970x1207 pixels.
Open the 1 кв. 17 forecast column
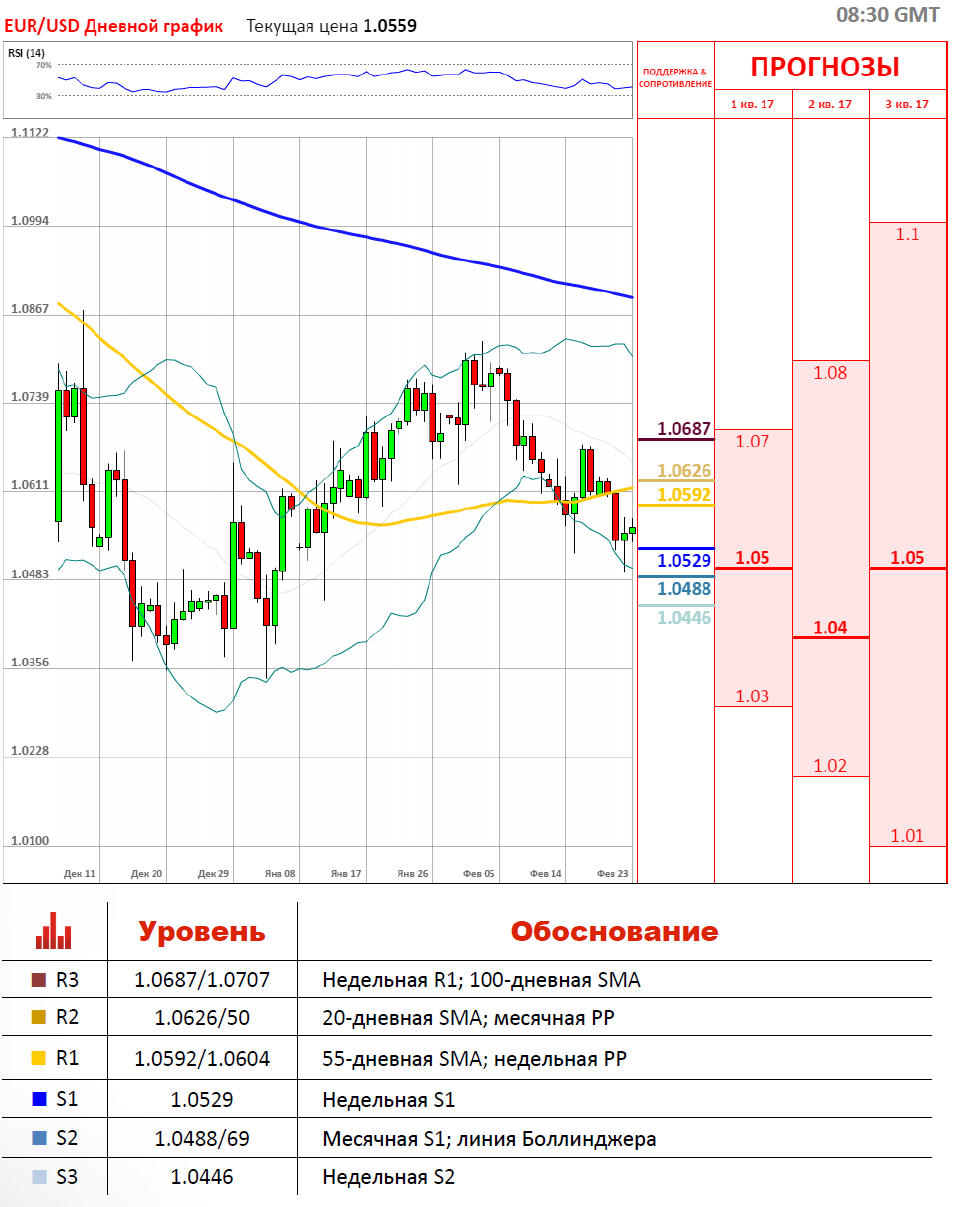click(753, 104)
